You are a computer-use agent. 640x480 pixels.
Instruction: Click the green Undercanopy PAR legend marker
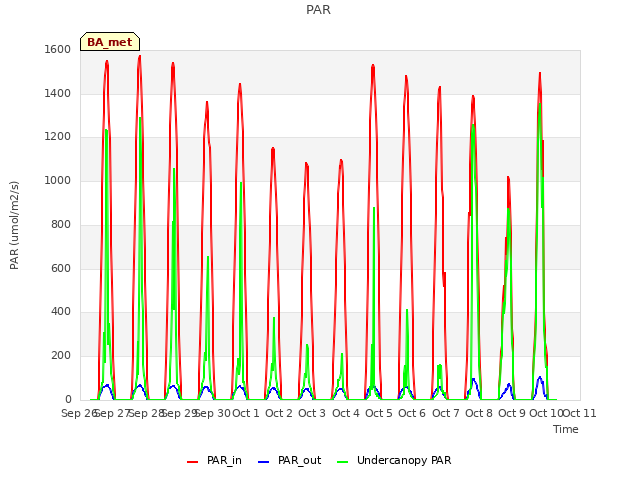click(x=342, y=462)
